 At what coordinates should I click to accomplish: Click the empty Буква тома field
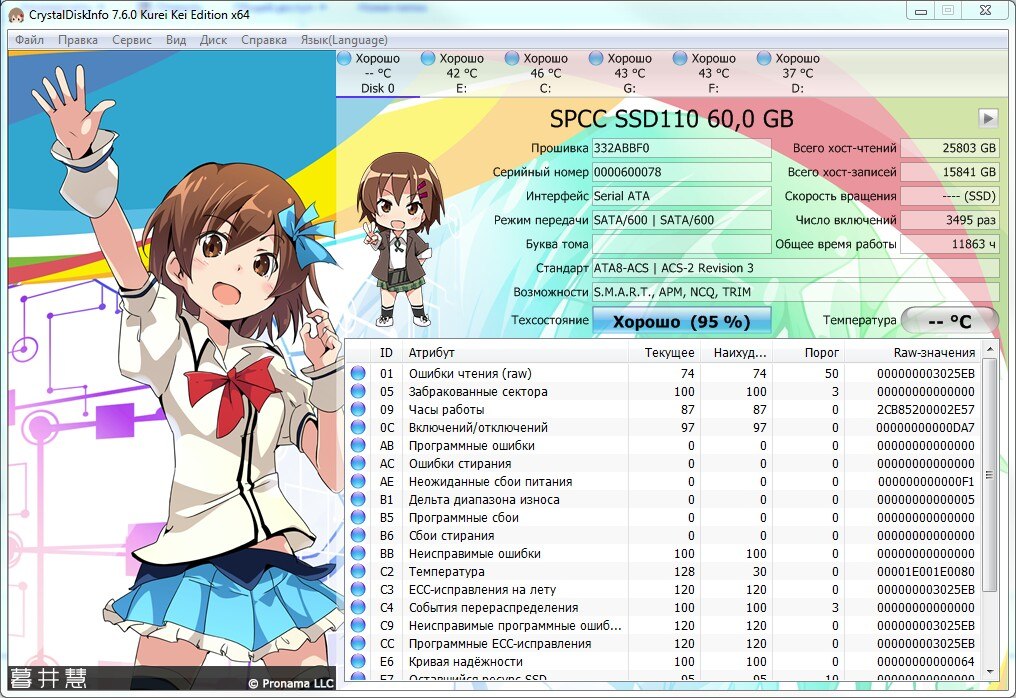[x=682, y=244]
